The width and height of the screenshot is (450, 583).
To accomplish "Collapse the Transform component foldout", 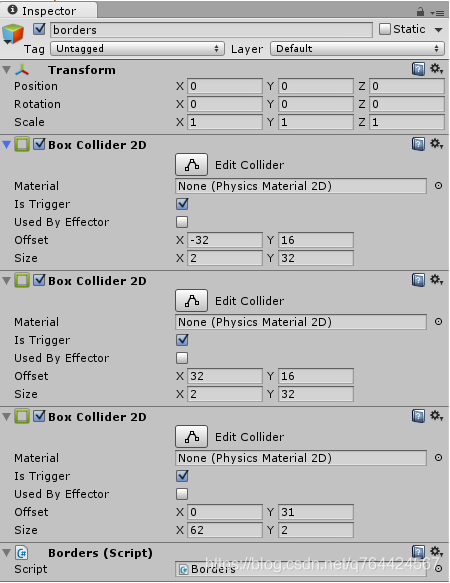I will (6, 70).
